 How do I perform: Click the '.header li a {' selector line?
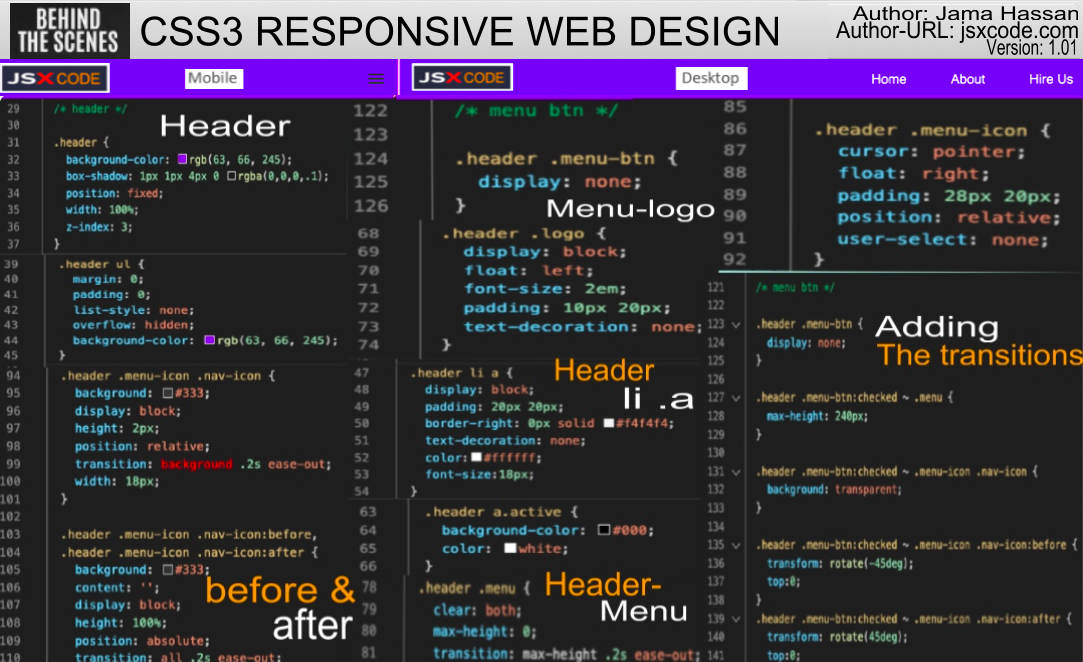[461, 372]
